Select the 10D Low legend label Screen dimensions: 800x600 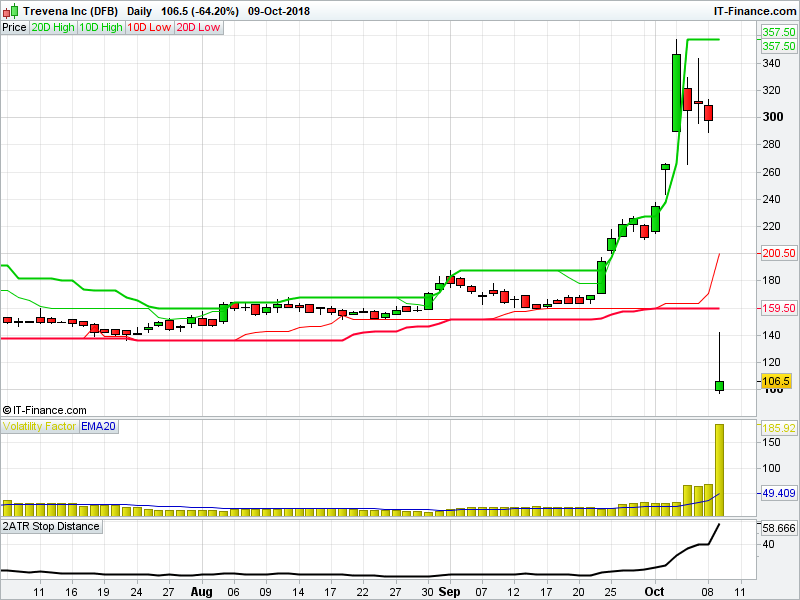coord(149,28)
